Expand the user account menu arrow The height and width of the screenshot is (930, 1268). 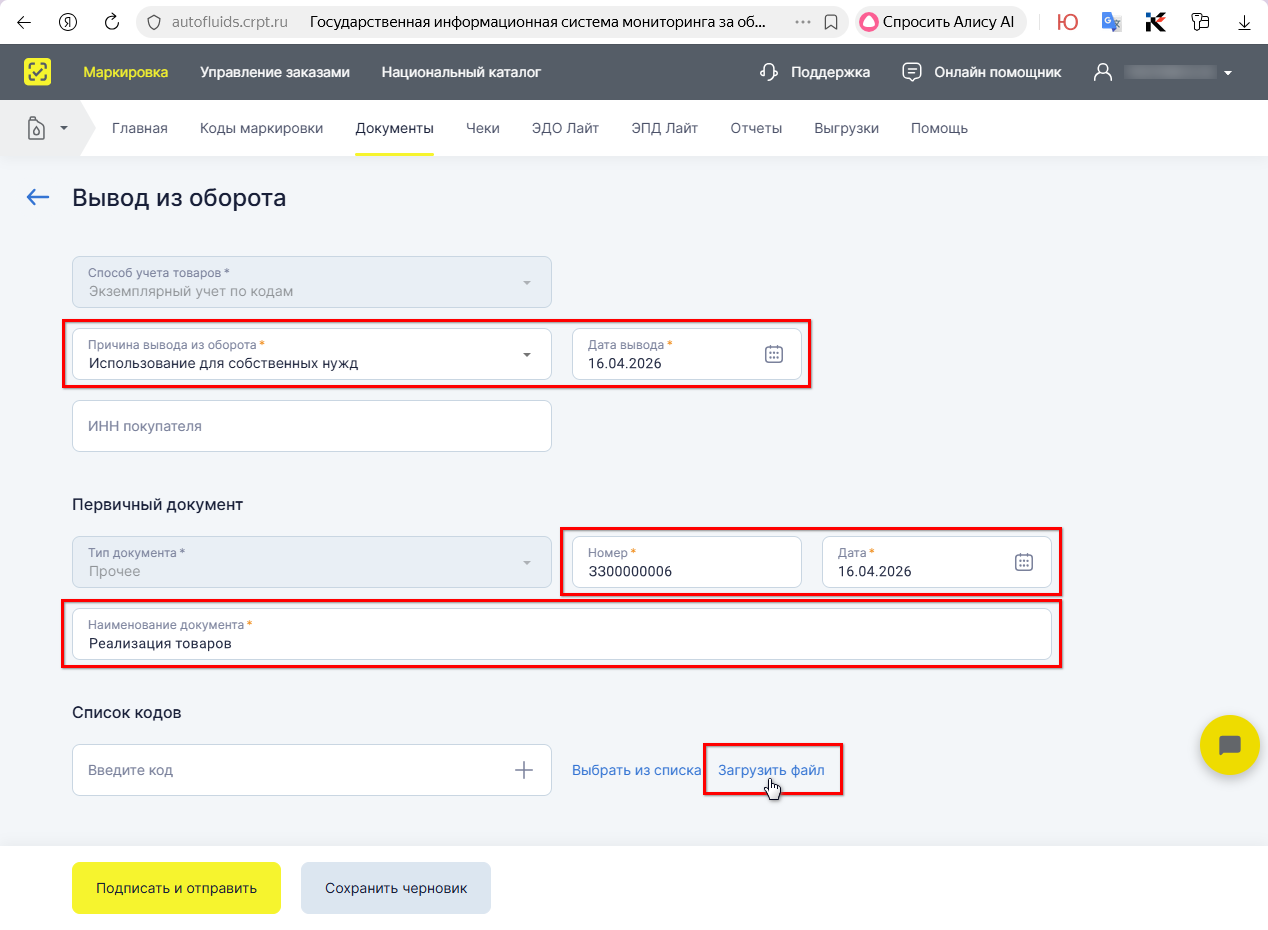coord(1228,73)
